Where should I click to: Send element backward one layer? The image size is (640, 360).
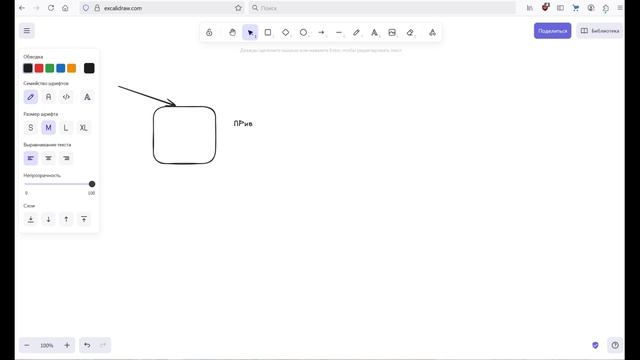[48, 219]
